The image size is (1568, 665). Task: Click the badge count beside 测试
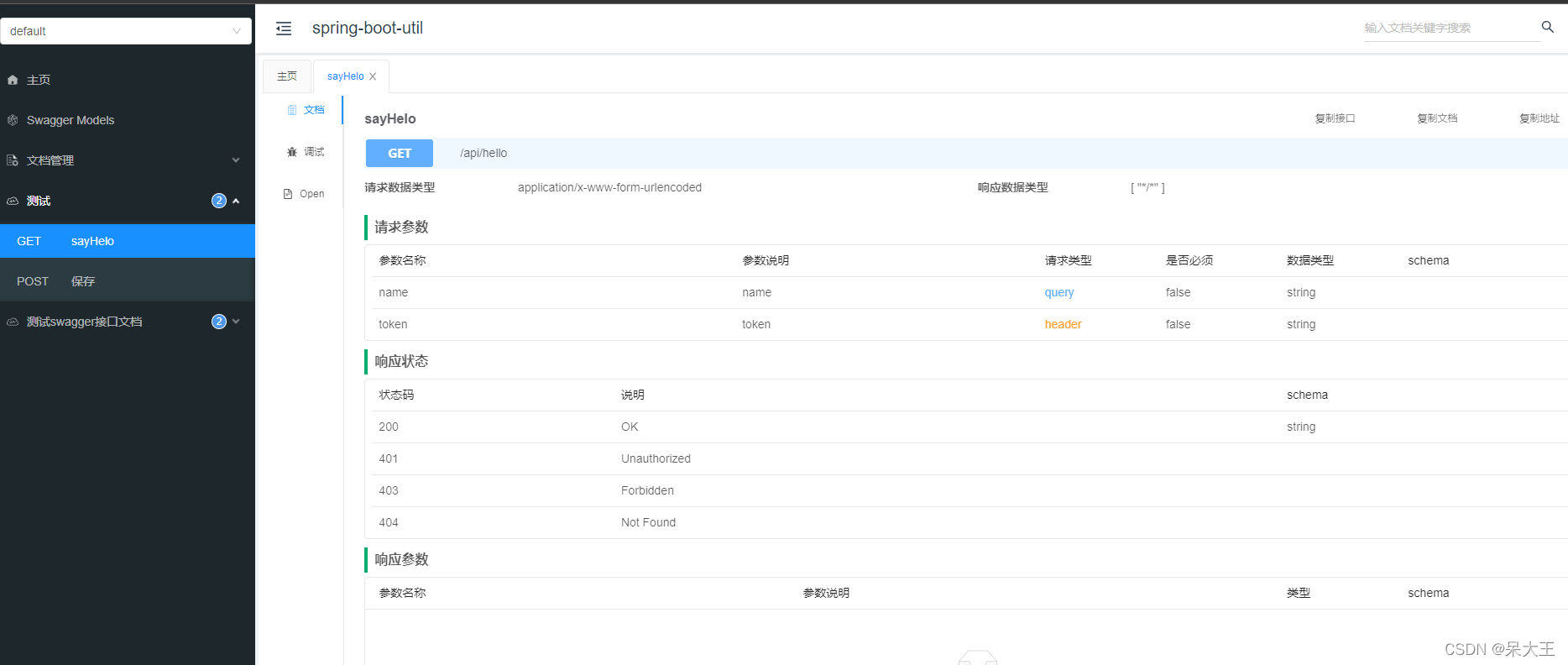(219, 201)
